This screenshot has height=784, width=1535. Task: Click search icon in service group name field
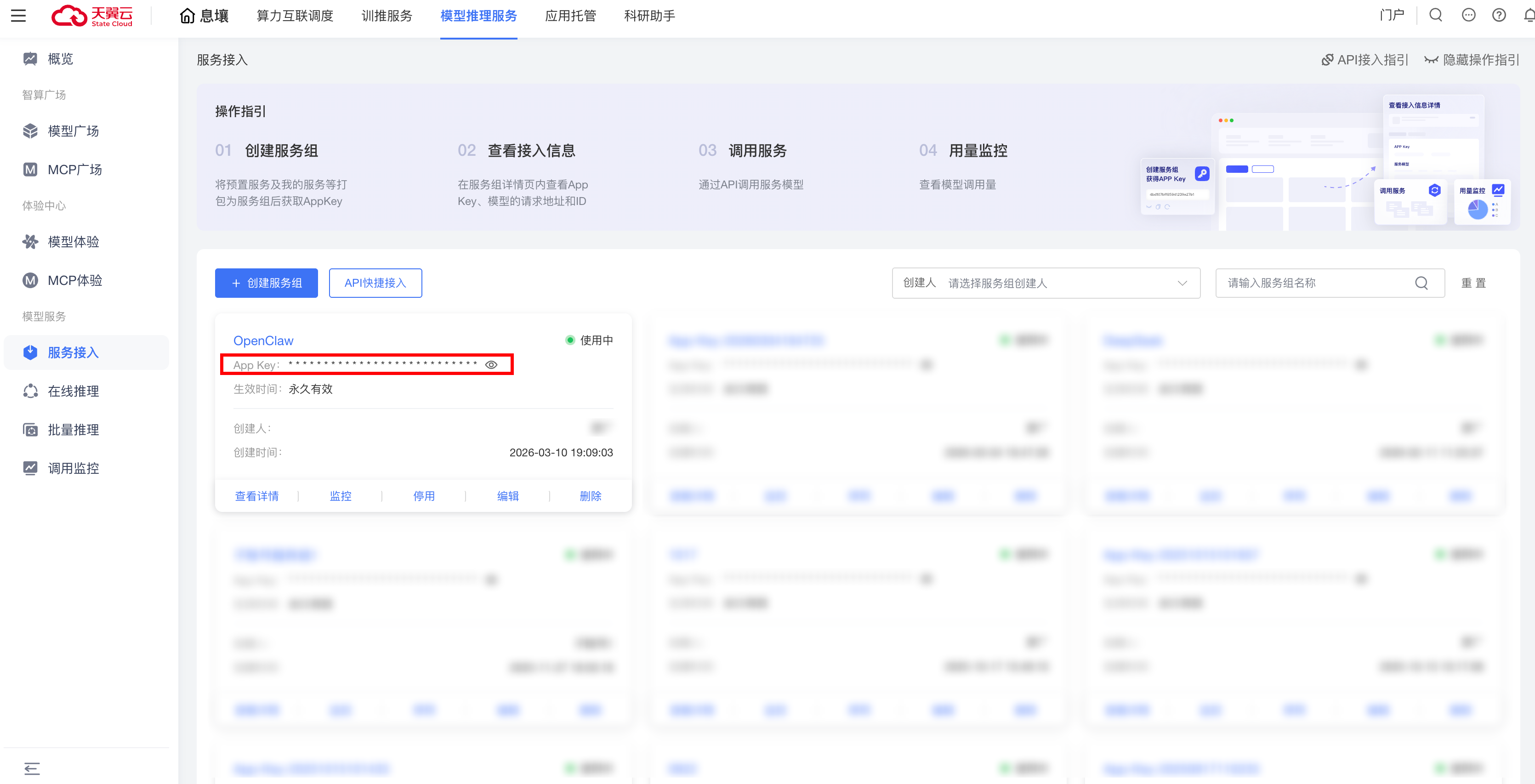pyautogui.click(x=1421, y=283)
